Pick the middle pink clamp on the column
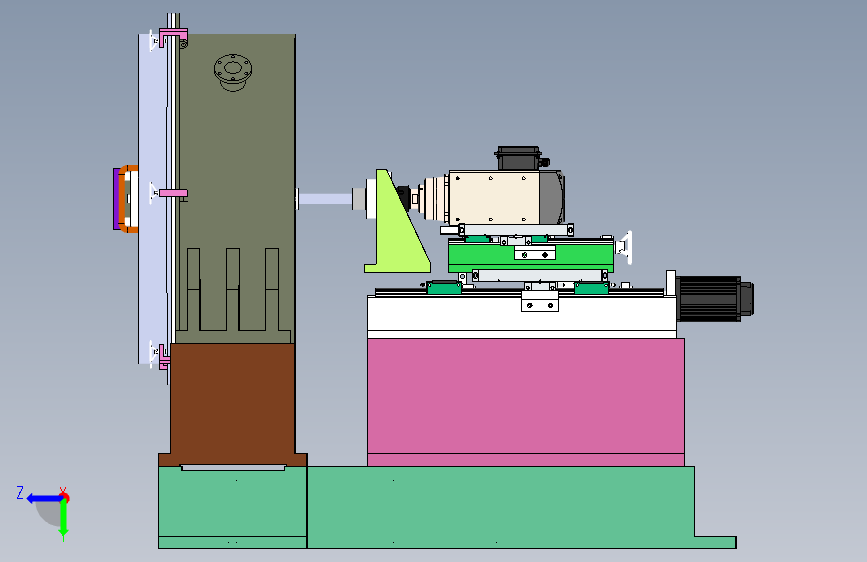867x562 pixels. (173, 193)
